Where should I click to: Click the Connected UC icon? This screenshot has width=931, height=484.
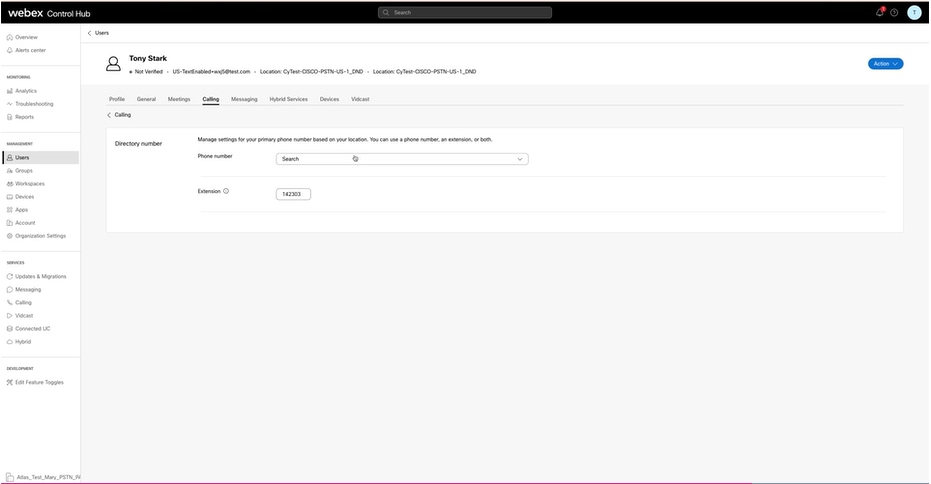(10, 328)
